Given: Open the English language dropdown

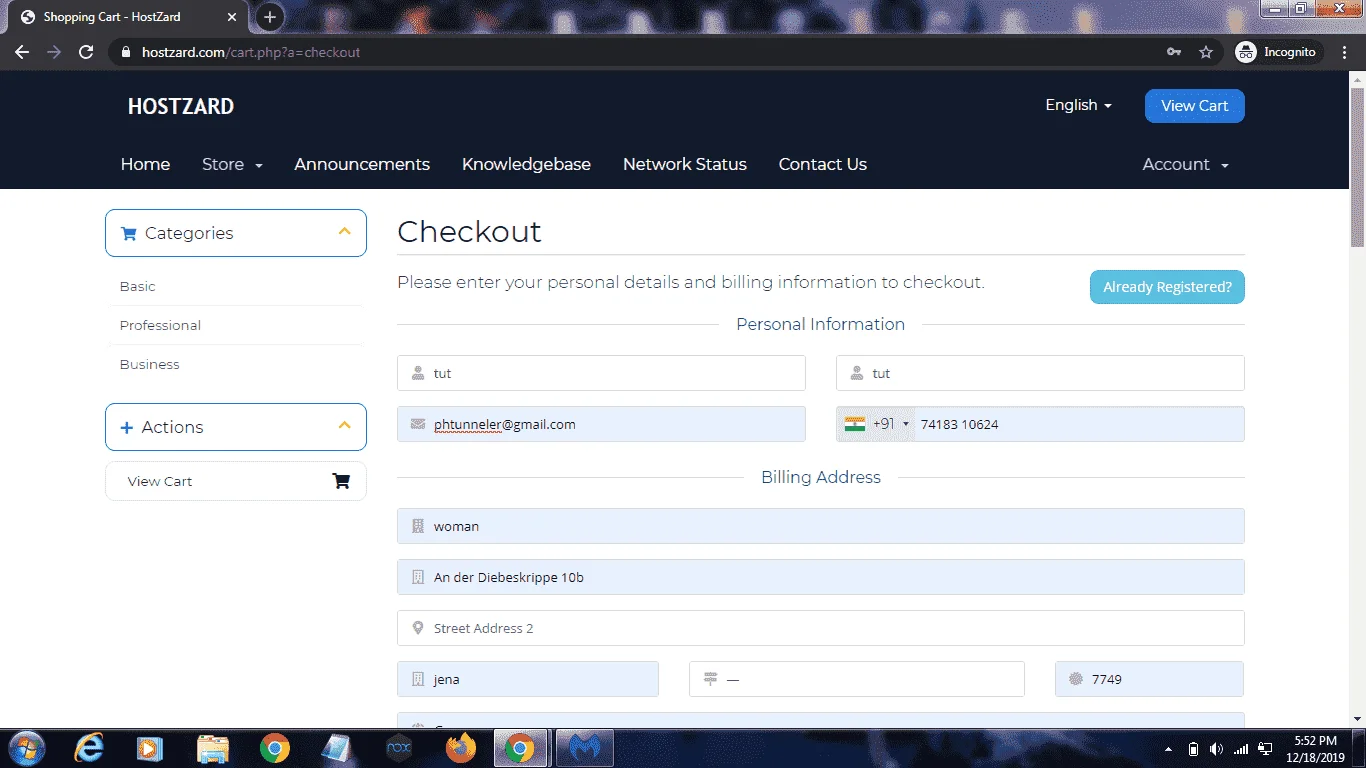Looking at the screenshot, I should 1078,105.
